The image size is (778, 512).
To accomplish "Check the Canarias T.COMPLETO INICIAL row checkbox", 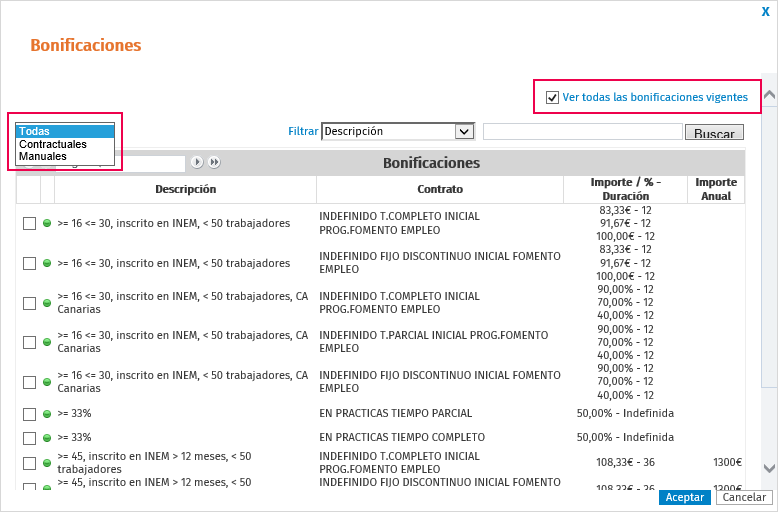I will tap(29, 303).
